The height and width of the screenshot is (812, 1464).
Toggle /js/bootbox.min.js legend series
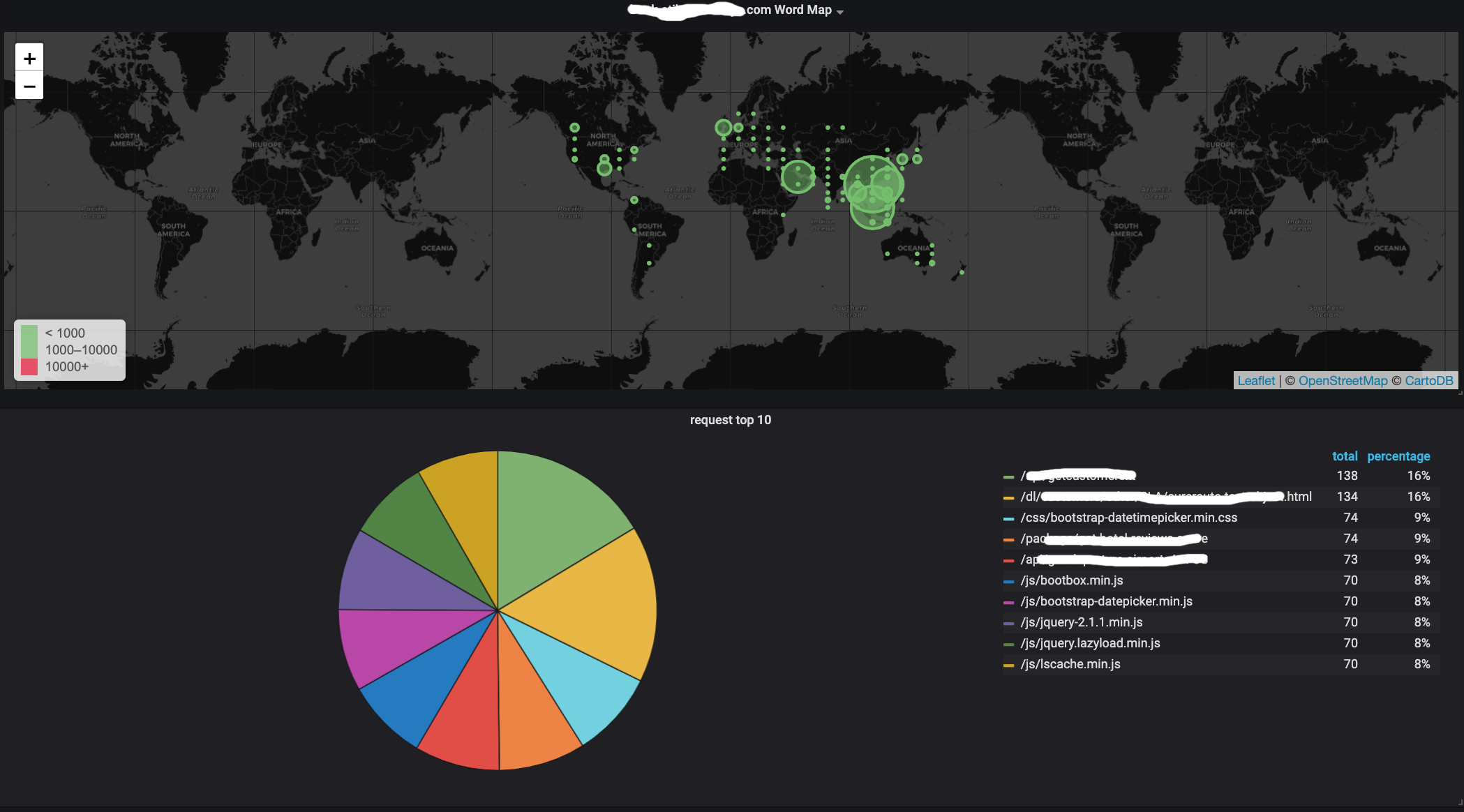click(x=1071, y=580)
